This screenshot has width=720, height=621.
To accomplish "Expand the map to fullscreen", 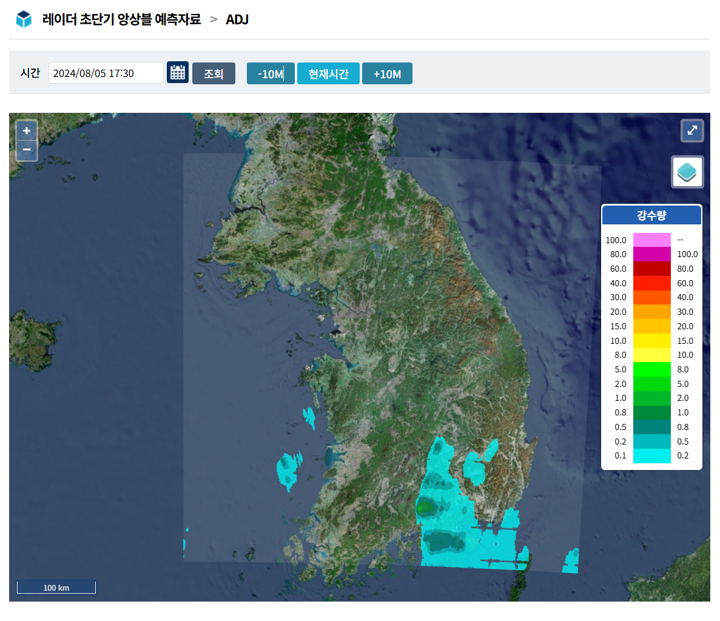I will coord(692,130).
